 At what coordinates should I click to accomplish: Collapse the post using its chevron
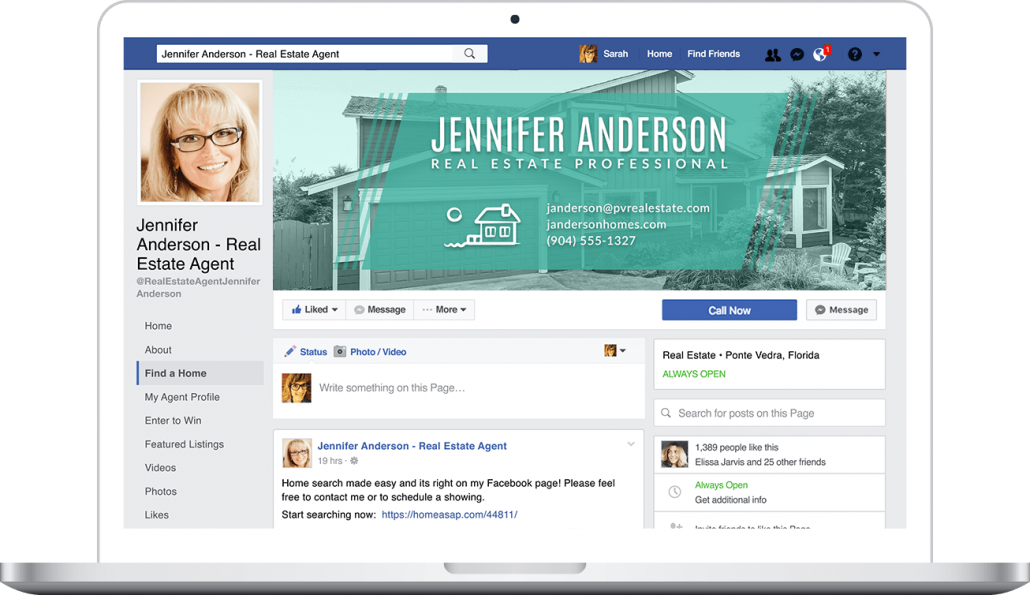630,443
